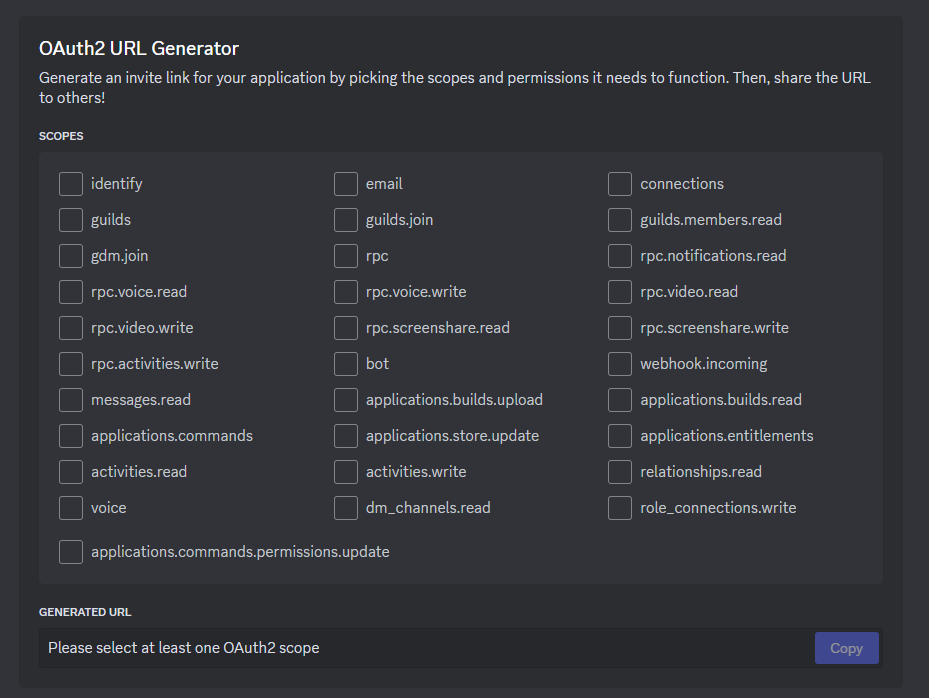The image size is (929, 698).
Task: Toggle the voice scope checkbox
Action: click(71, 508)
